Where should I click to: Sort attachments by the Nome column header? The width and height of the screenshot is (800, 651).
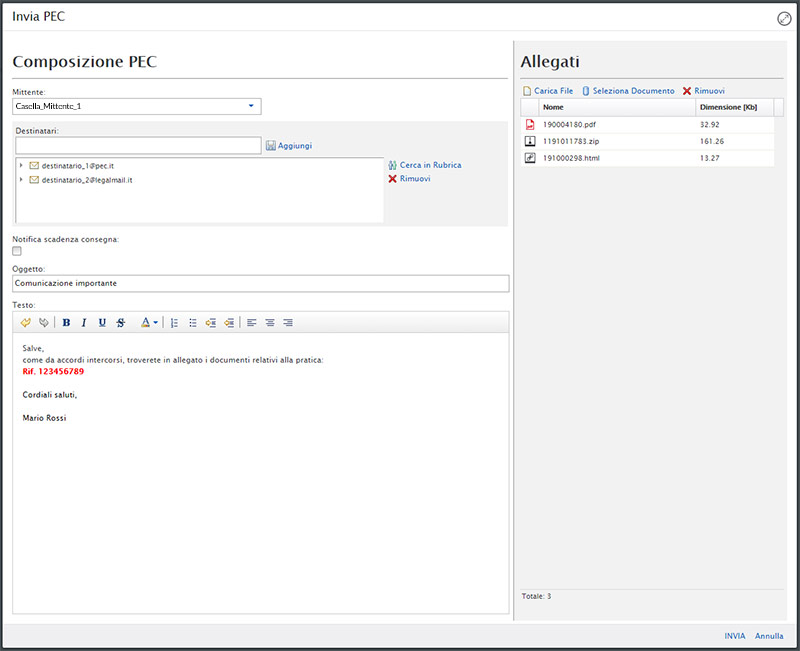(x=617, y=107)
